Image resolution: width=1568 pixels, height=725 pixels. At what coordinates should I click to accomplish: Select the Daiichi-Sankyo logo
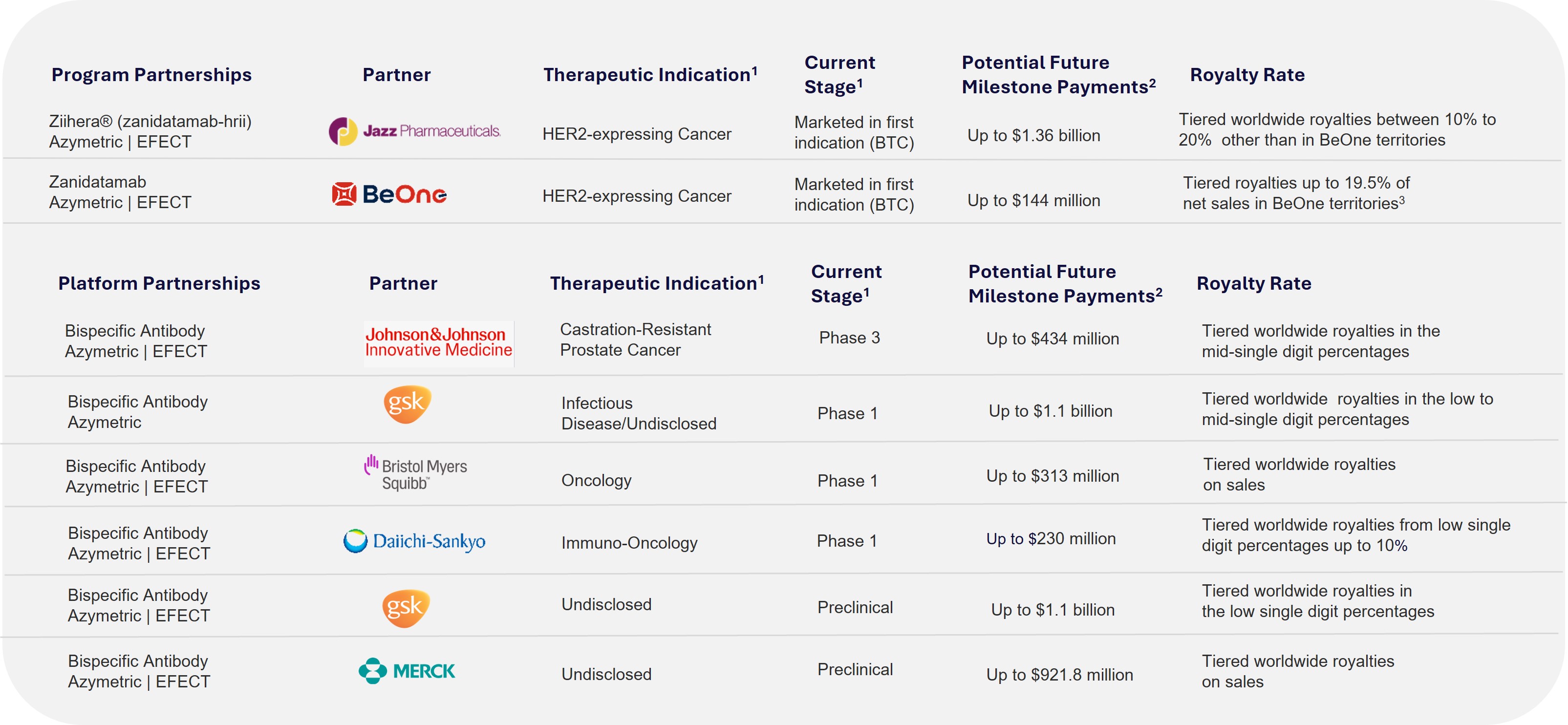pyautogui.click(x=414, y=540)
